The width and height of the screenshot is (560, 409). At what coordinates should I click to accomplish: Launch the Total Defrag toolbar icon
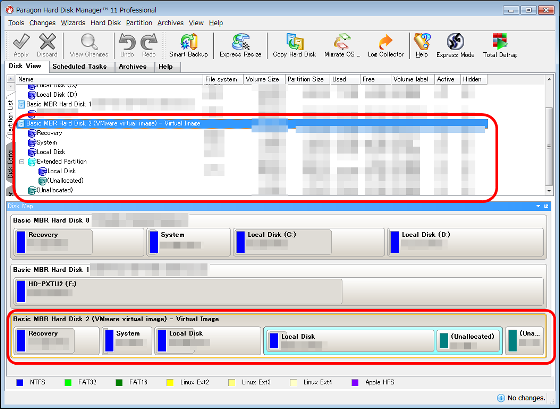[500, 45]
